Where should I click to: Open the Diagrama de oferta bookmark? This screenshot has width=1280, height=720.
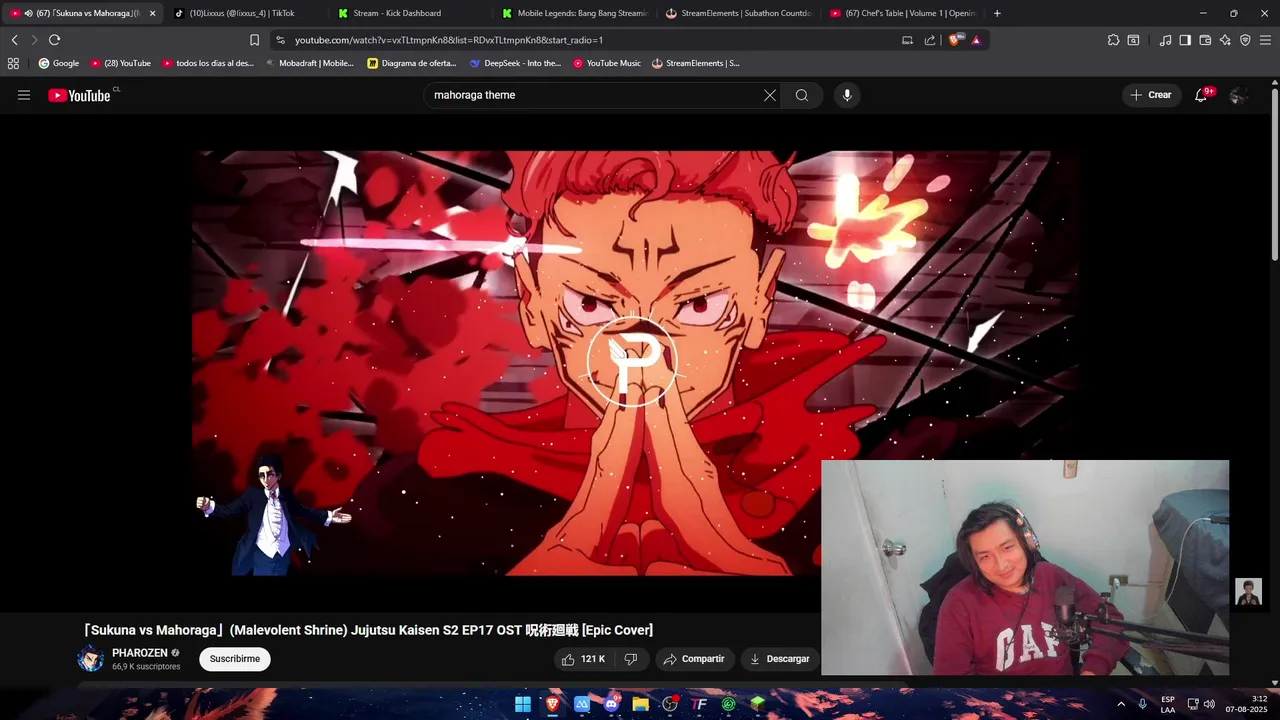pos(412,63)
